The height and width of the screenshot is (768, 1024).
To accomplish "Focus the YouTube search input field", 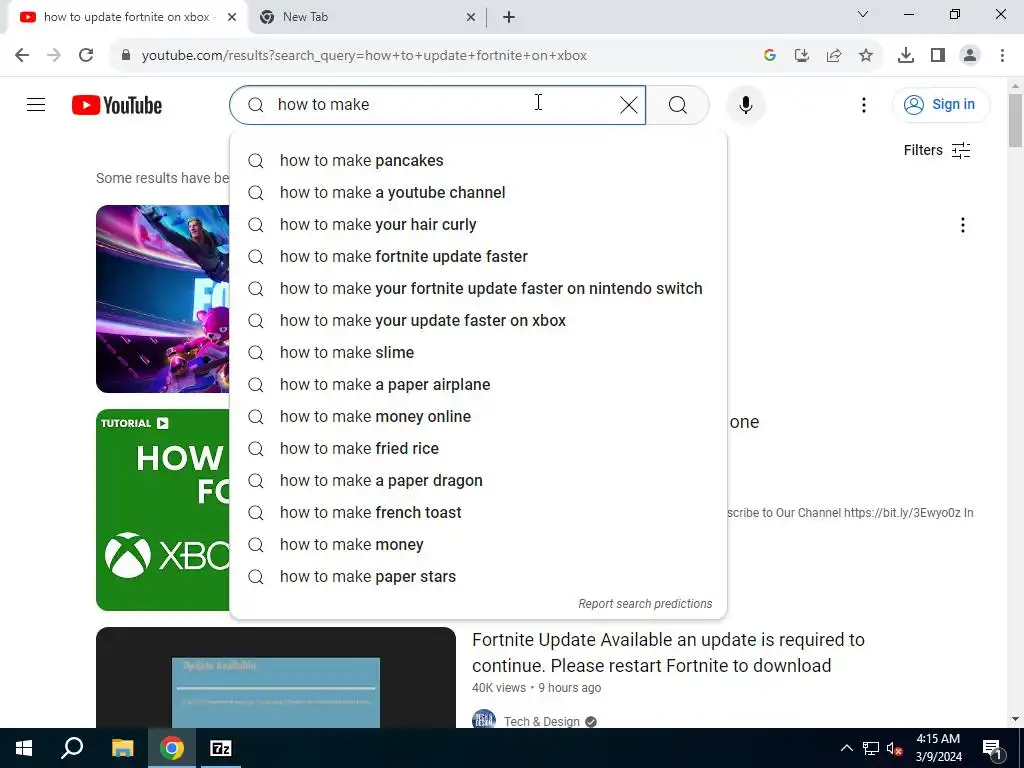I will [x=438, y=104].
